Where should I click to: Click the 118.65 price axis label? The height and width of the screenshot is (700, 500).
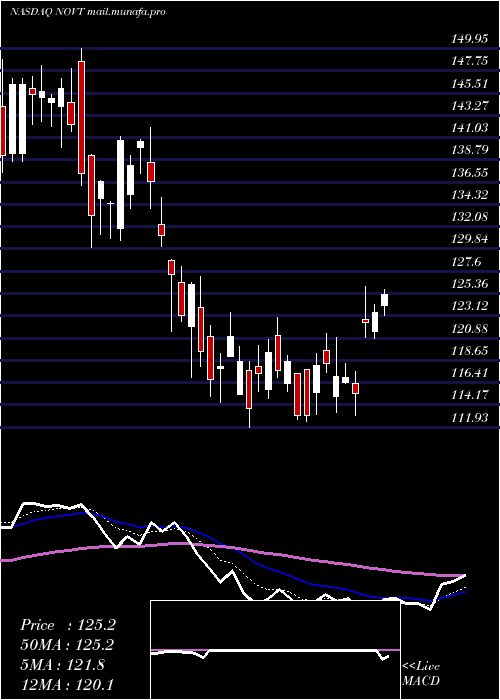(470, 350)
